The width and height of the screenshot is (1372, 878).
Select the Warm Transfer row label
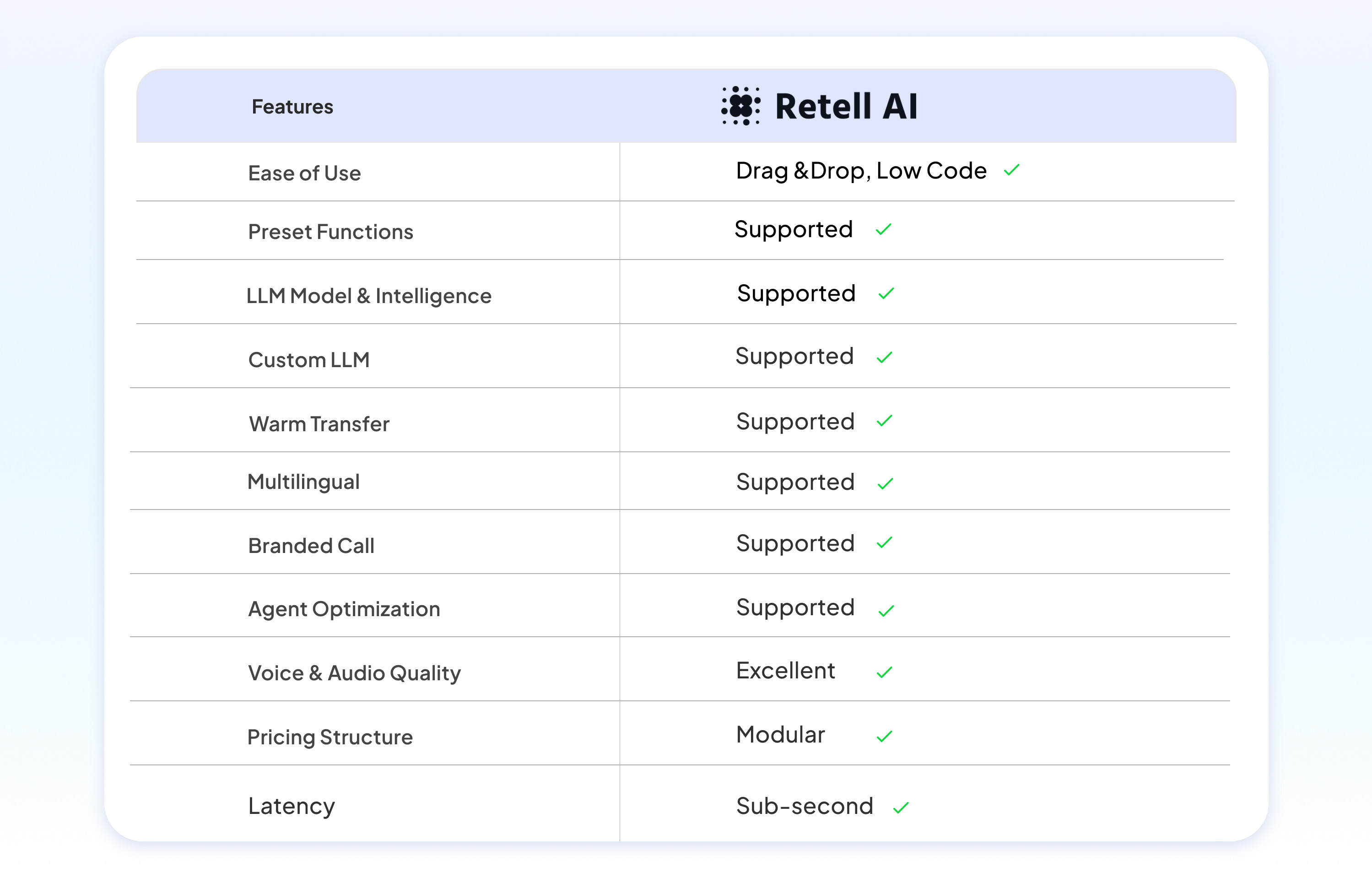(319, 424)
